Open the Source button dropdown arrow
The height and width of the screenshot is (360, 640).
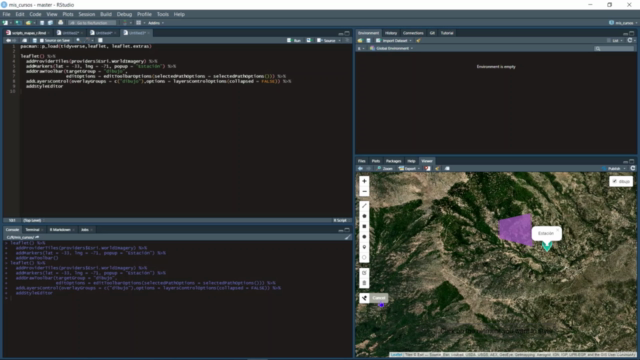340,40
